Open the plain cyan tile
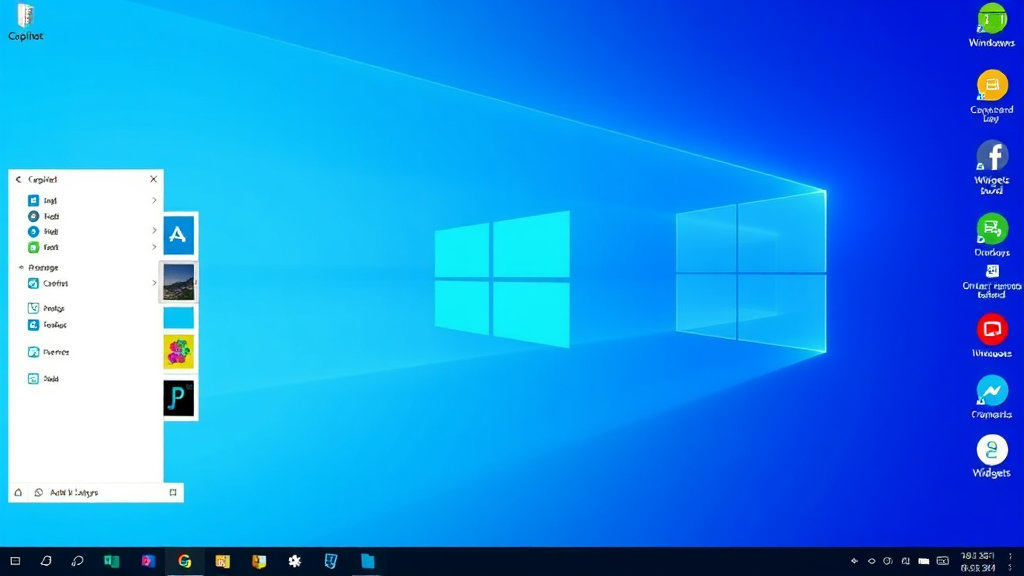 pyautogui.click(x=178, y=317)
